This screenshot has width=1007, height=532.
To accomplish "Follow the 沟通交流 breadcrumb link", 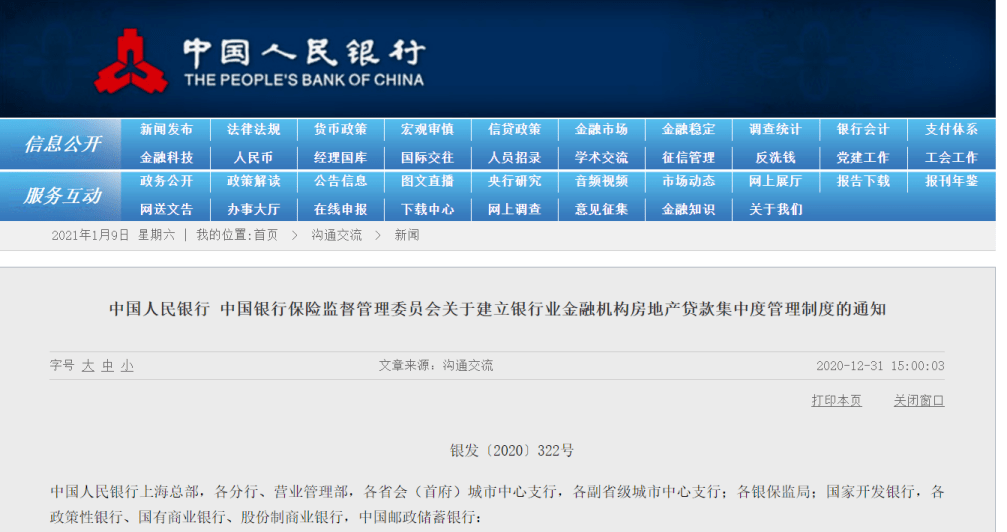I will (337, 235).
